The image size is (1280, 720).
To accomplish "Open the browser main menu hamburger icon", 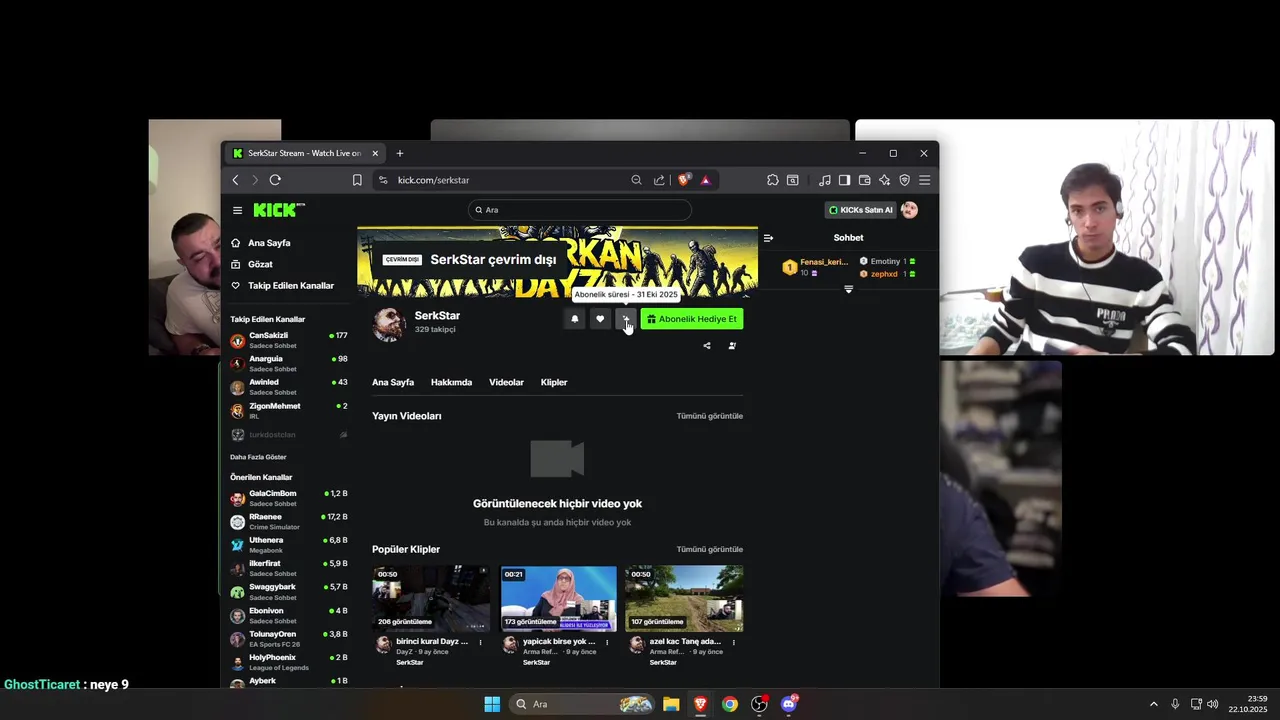I will tap(924, 180).
